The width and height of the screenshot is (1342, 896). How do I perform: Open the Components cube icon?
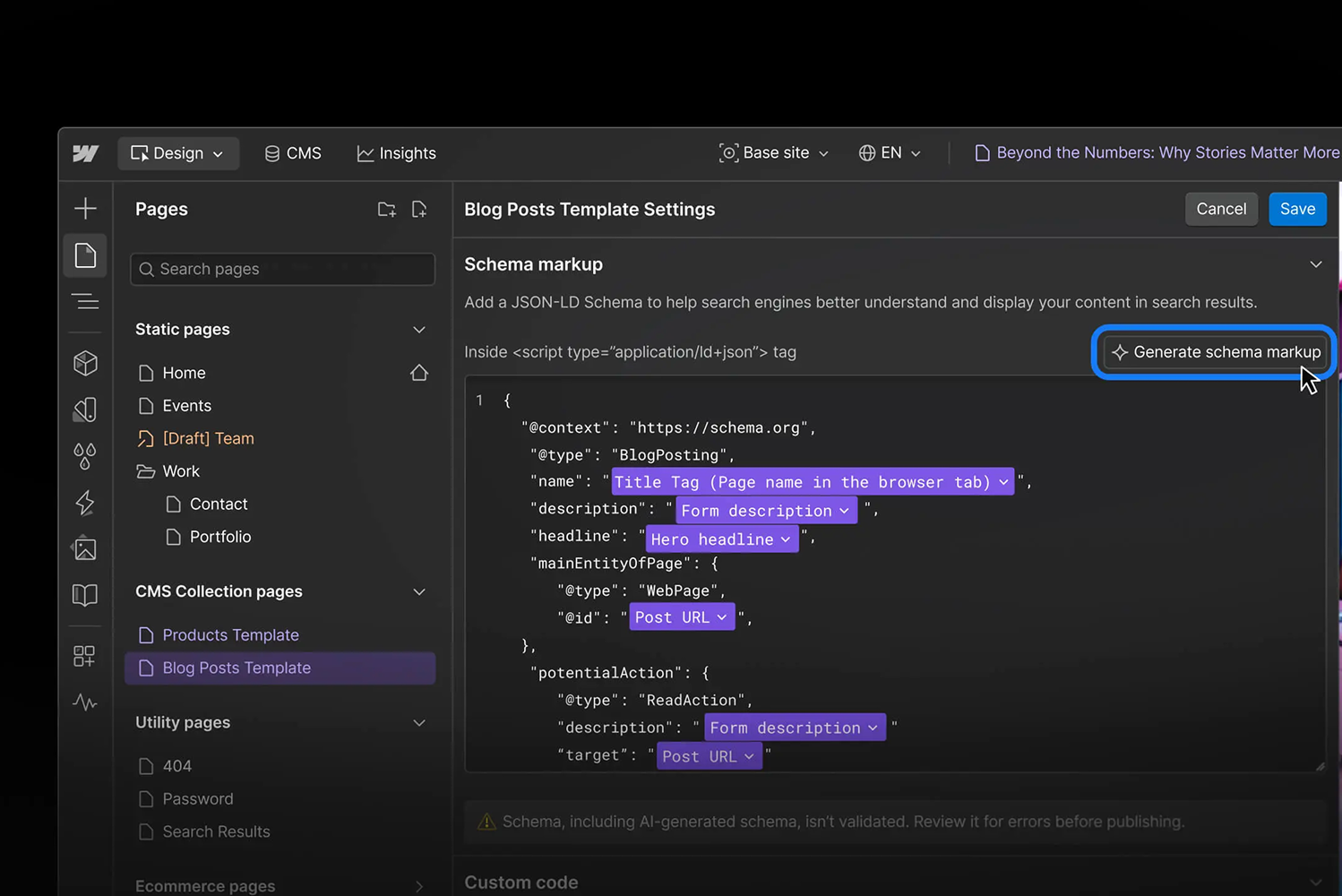(85, 363)
